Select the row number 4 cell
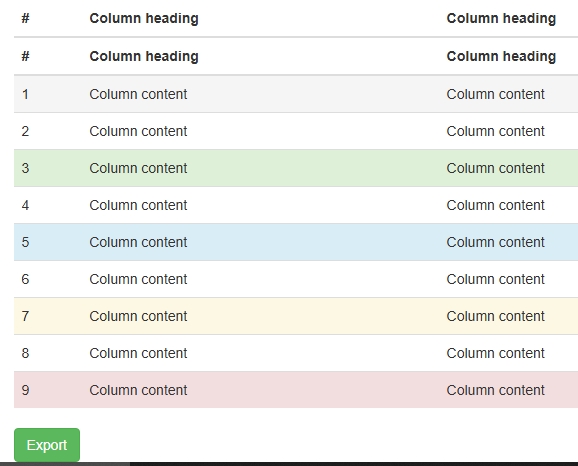Screen dimensions: 578x466 (x=25, y=205)
